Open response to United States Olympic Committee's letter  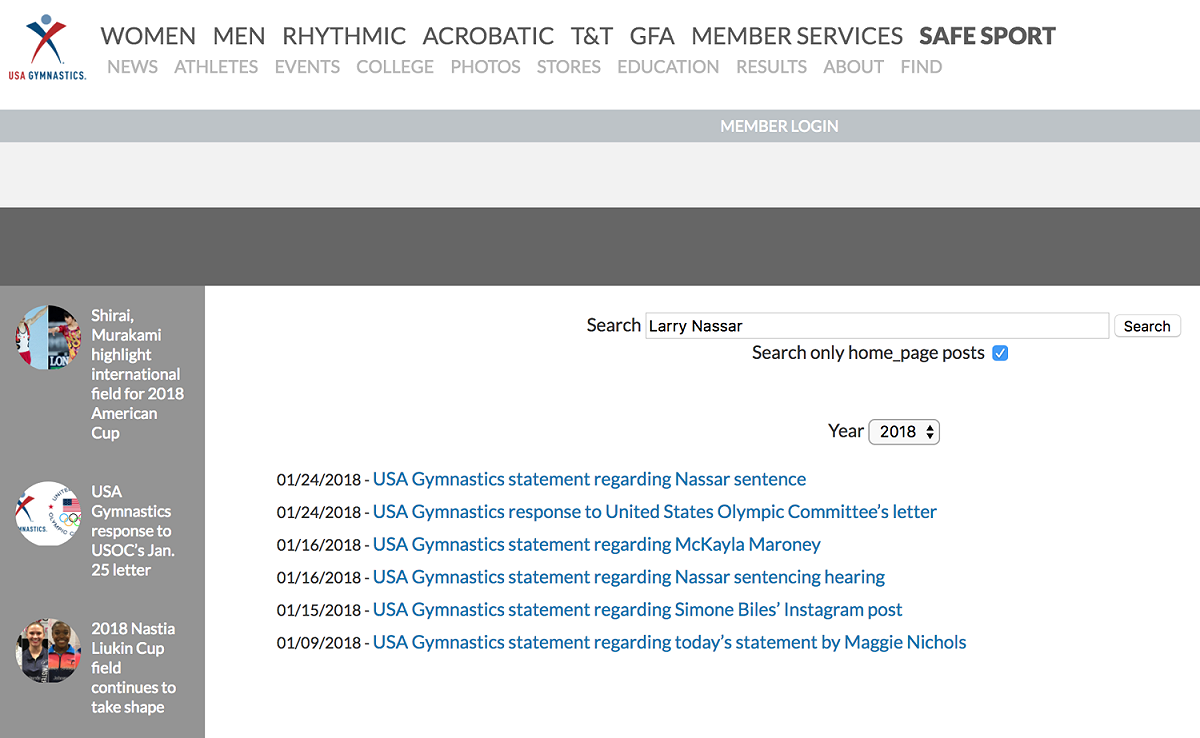pos(655,512)
